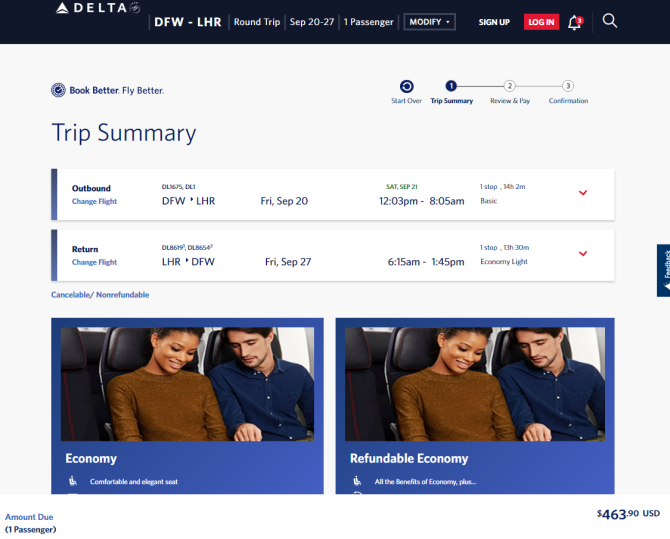Click the outbound DFW LHR route text

pyautogui.click(x=188, y=201)
